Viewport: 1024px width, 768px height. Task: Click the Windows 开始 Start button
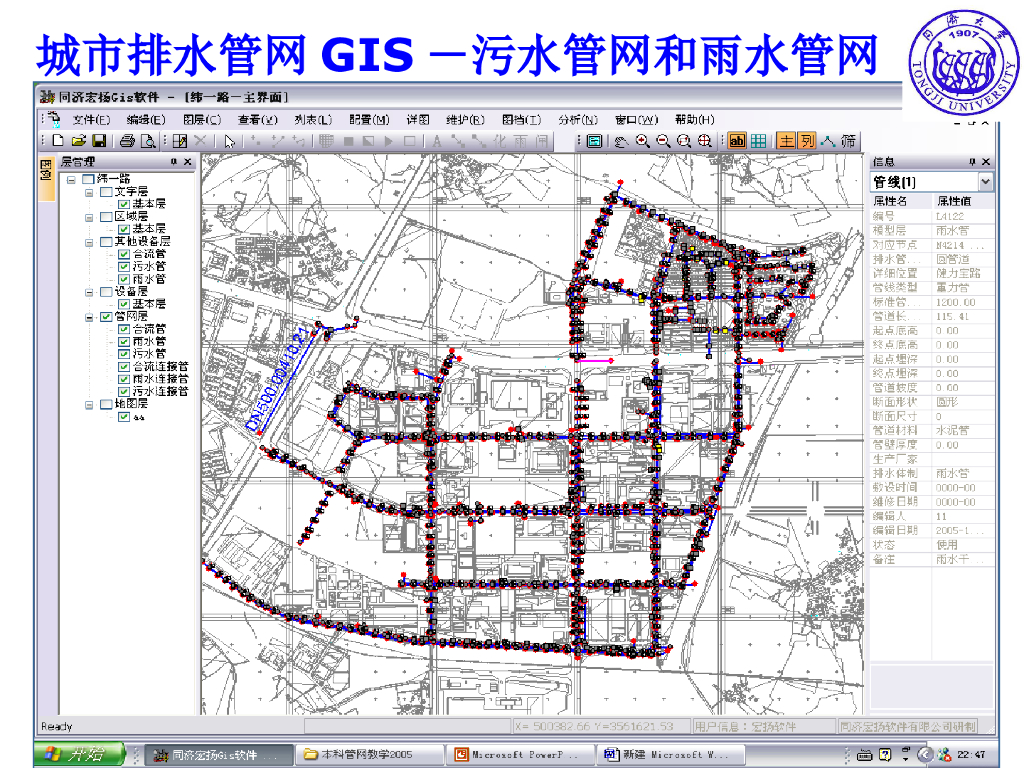click(x=78, y=754)
